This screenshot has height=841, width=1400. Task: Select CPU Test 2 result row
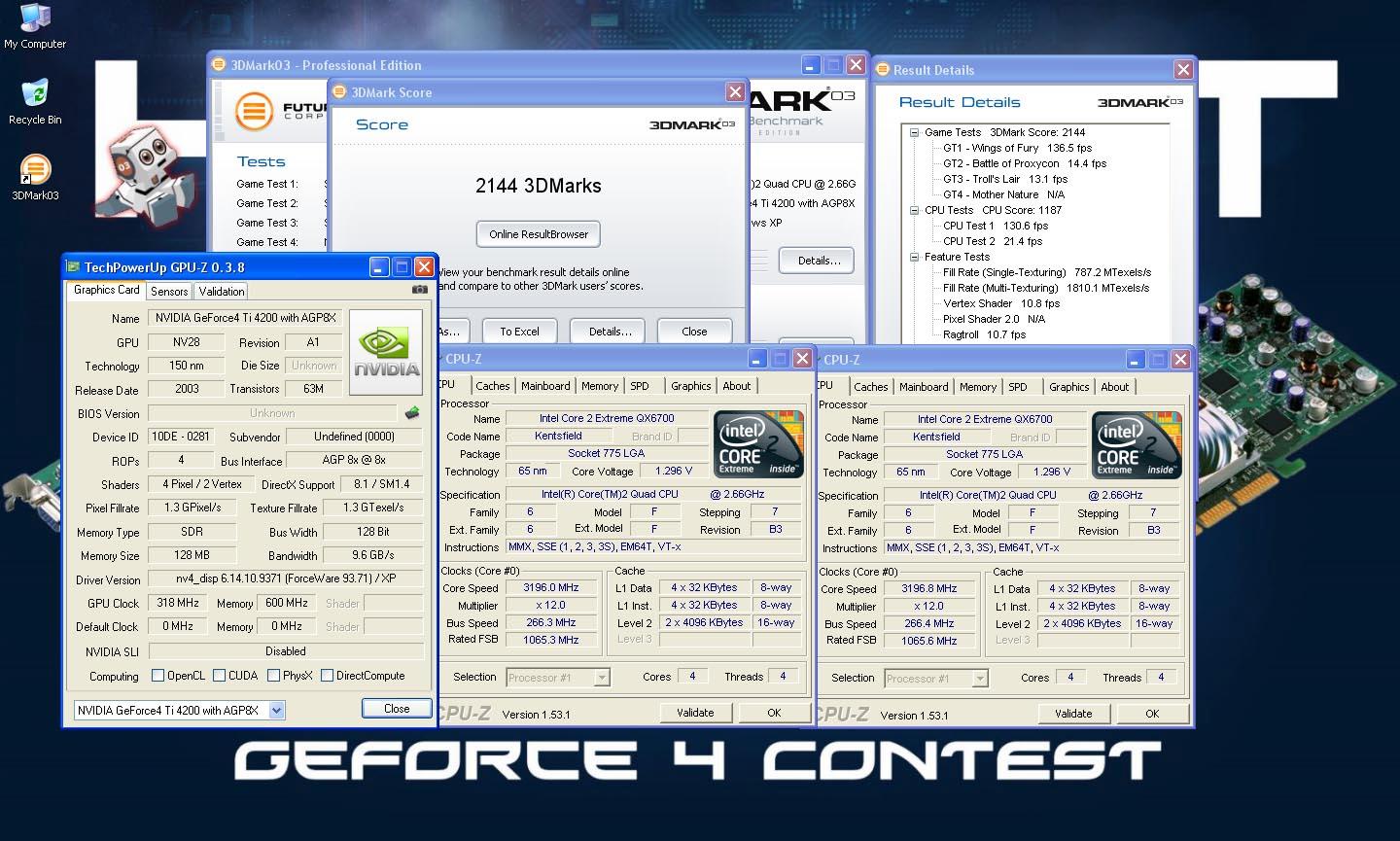[992, 241]
